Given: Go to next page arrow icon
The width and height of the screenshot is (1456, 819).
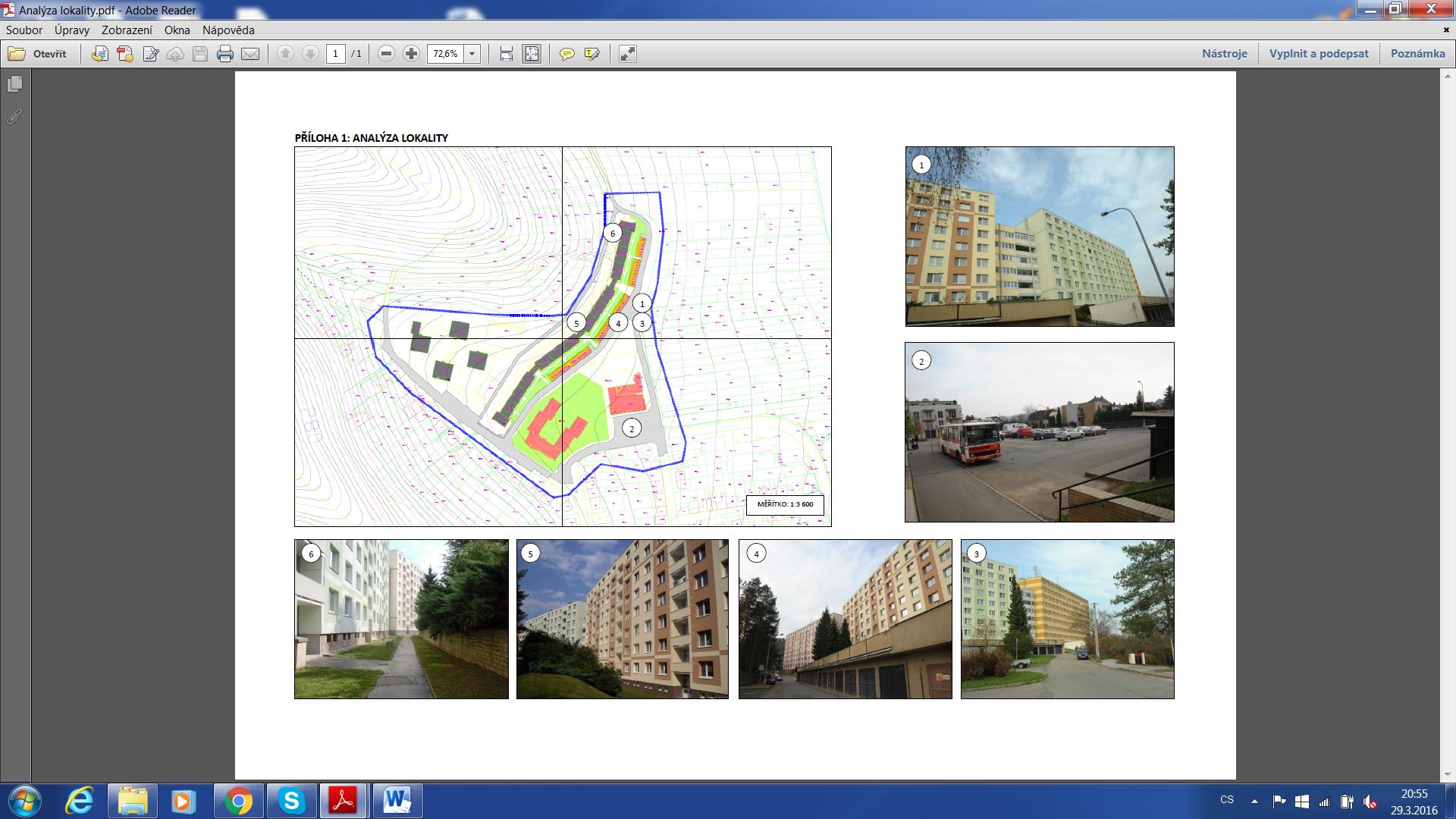Looking at the screenshot, I should 310,54.
